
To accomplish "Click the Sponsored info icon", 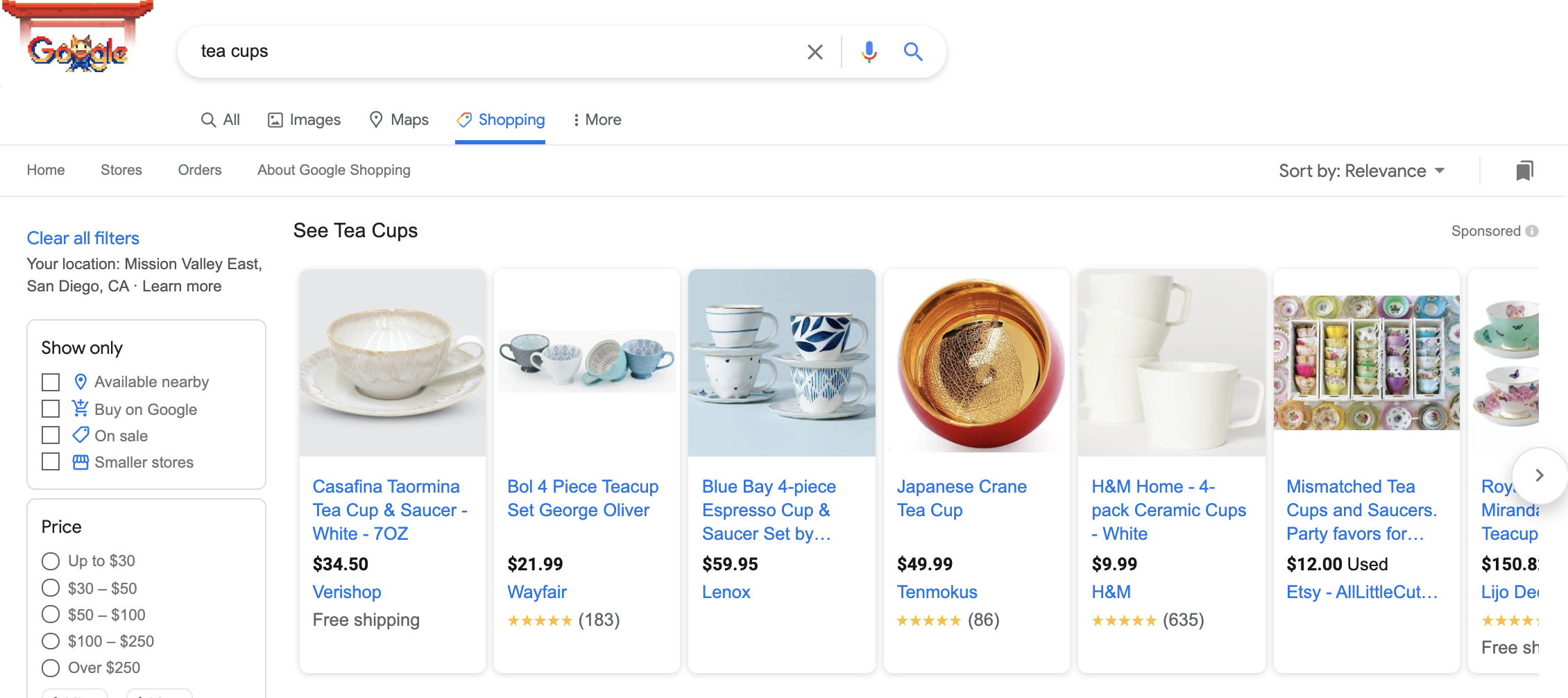I will pos(1531,230).
